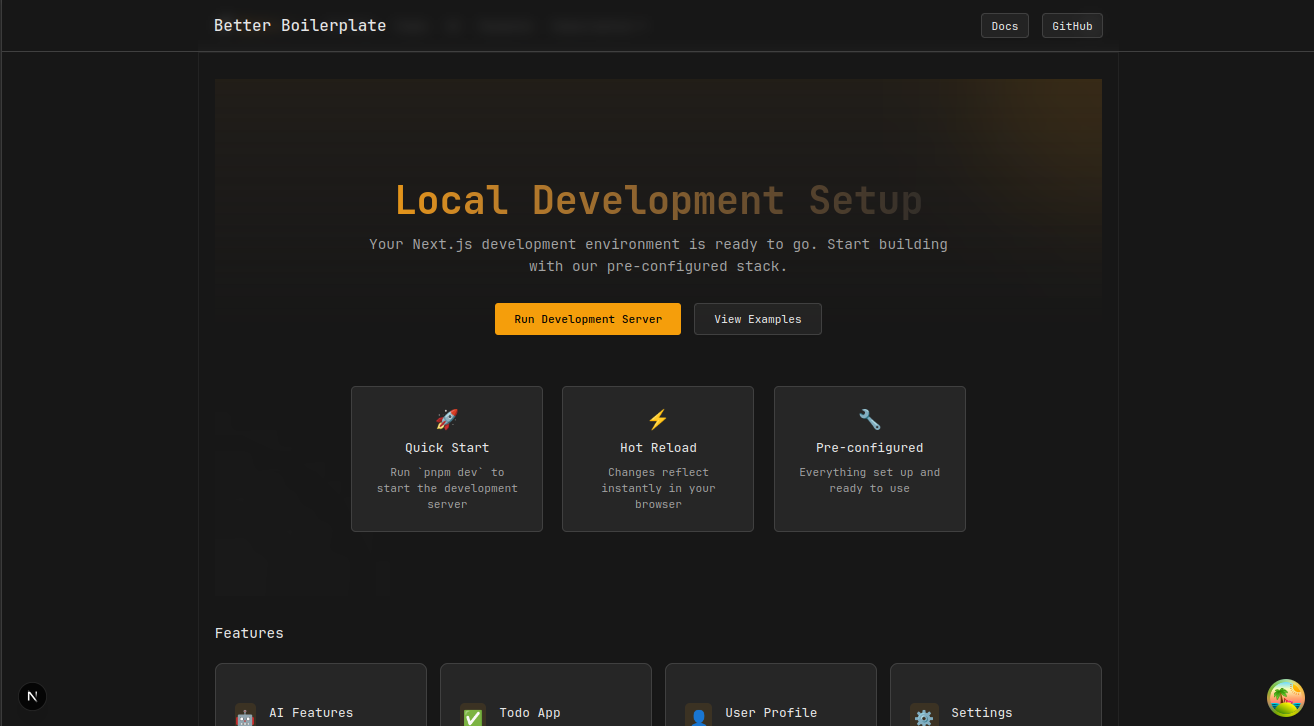This screenshot has width=1314, height=726.
Task: Click 'Changes reflect instantly in your browser' text
Action: (x=658, y=488)
